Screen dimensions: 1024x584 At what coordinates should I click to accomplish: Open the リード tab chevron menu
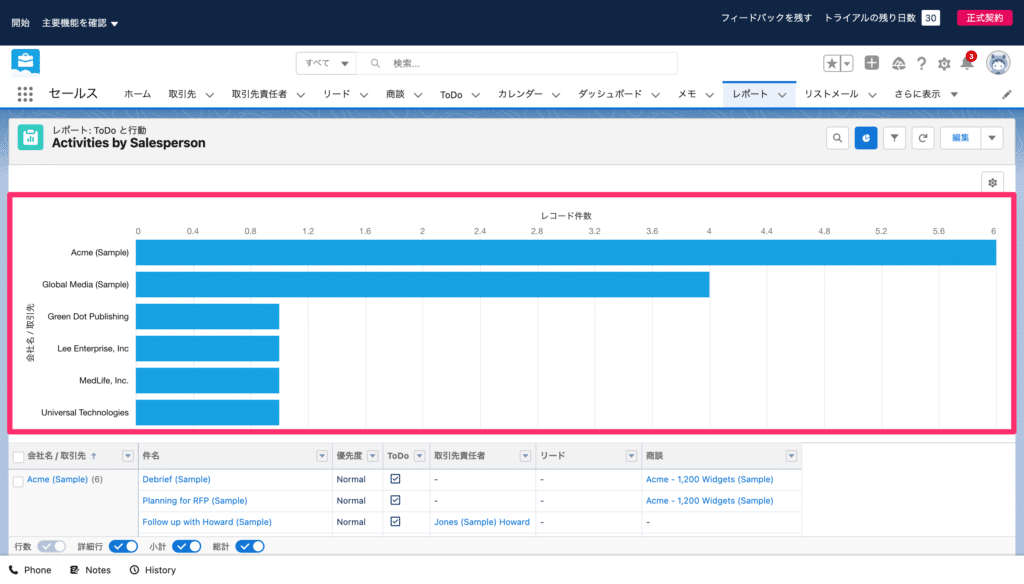tap(364, 95)
